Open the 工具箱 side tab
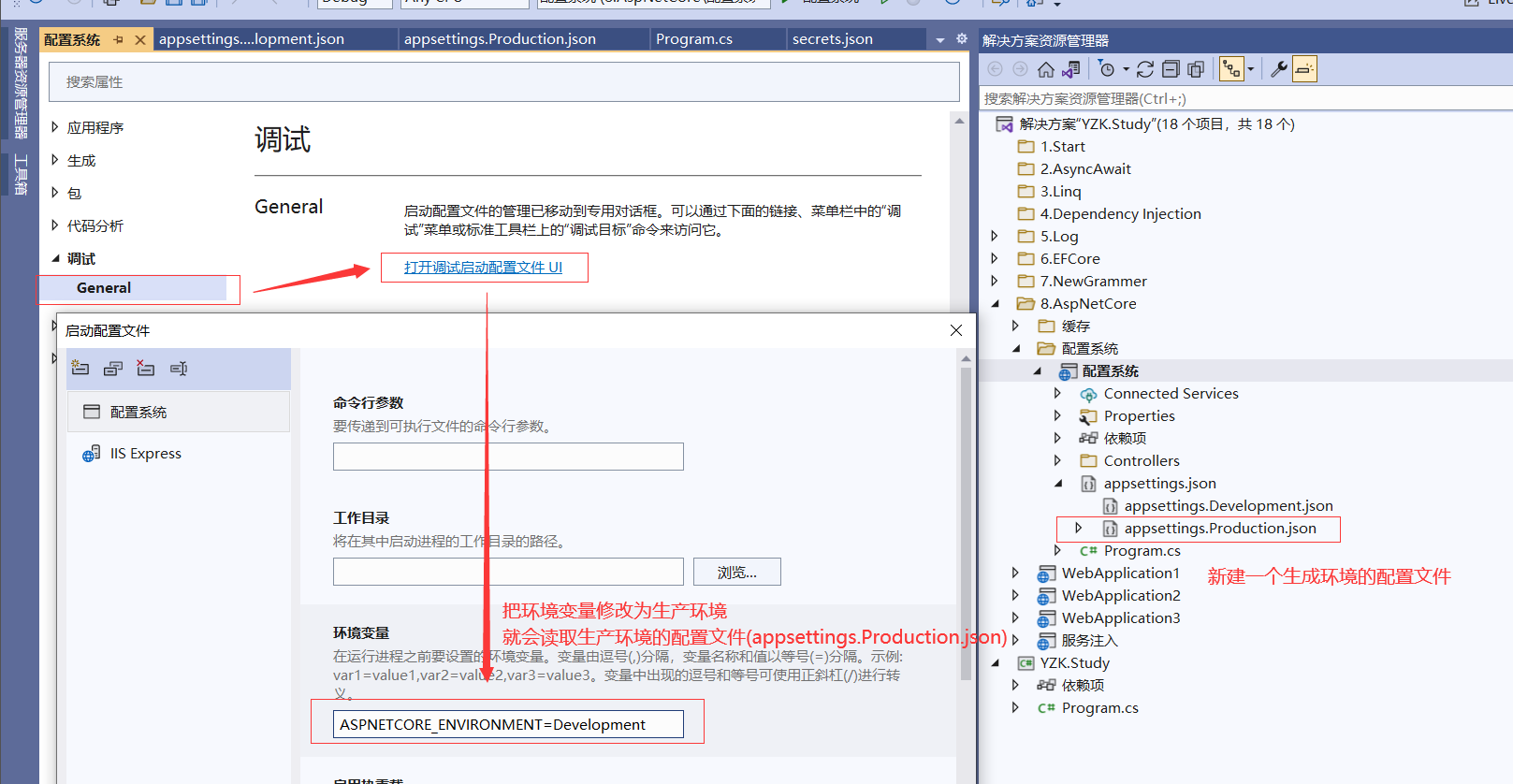Image resolution: width=1513 pixels, height=784 pixels. (20, 174)
